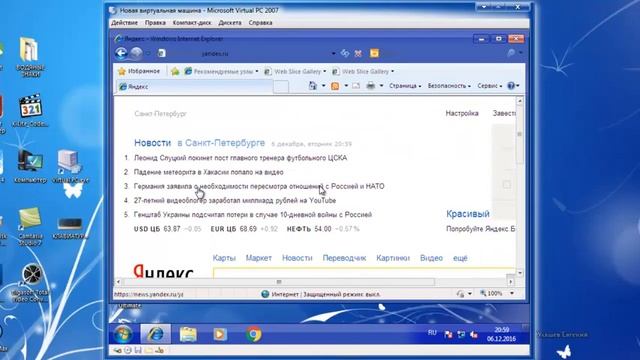Click USD ЦБ exchange rate 63.87
Screen dimensions: 640x360
click(167, 229)
